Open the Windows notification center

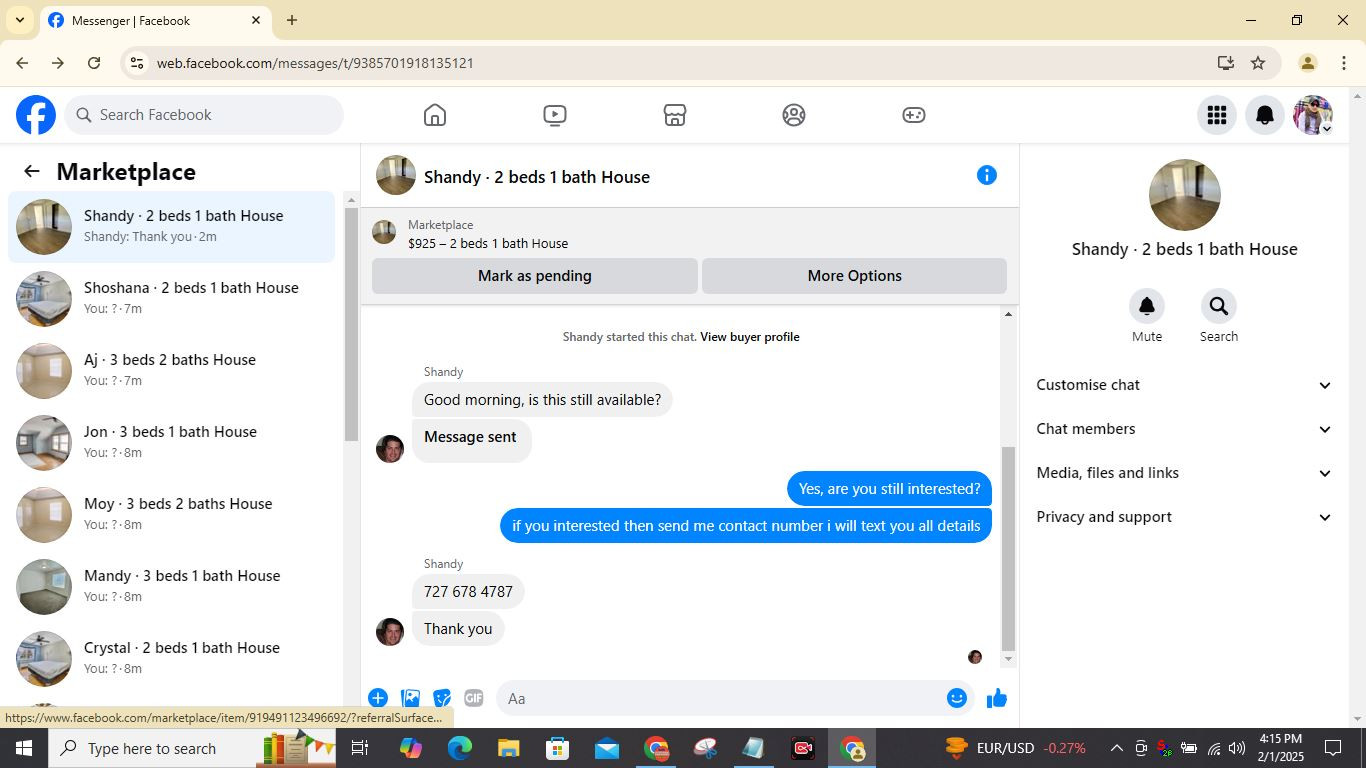(x=1333, y=748)
